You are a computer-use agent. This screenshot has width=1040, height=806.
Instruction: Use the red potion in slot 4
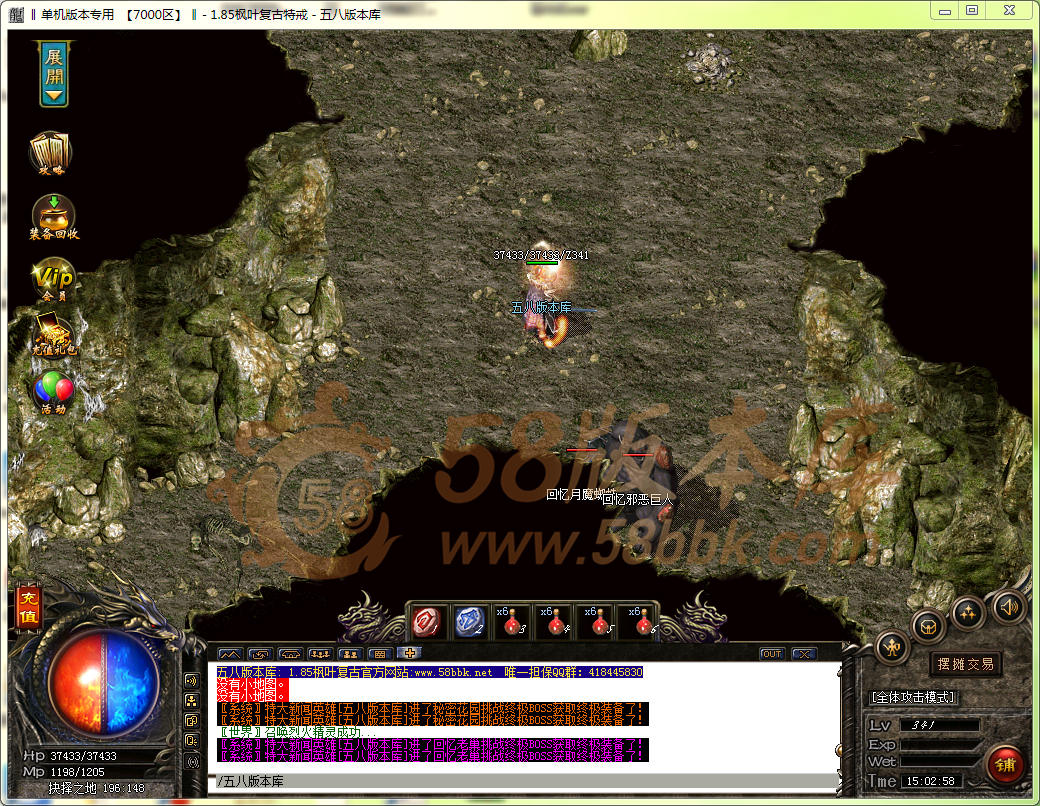click(x=554, y=622)
